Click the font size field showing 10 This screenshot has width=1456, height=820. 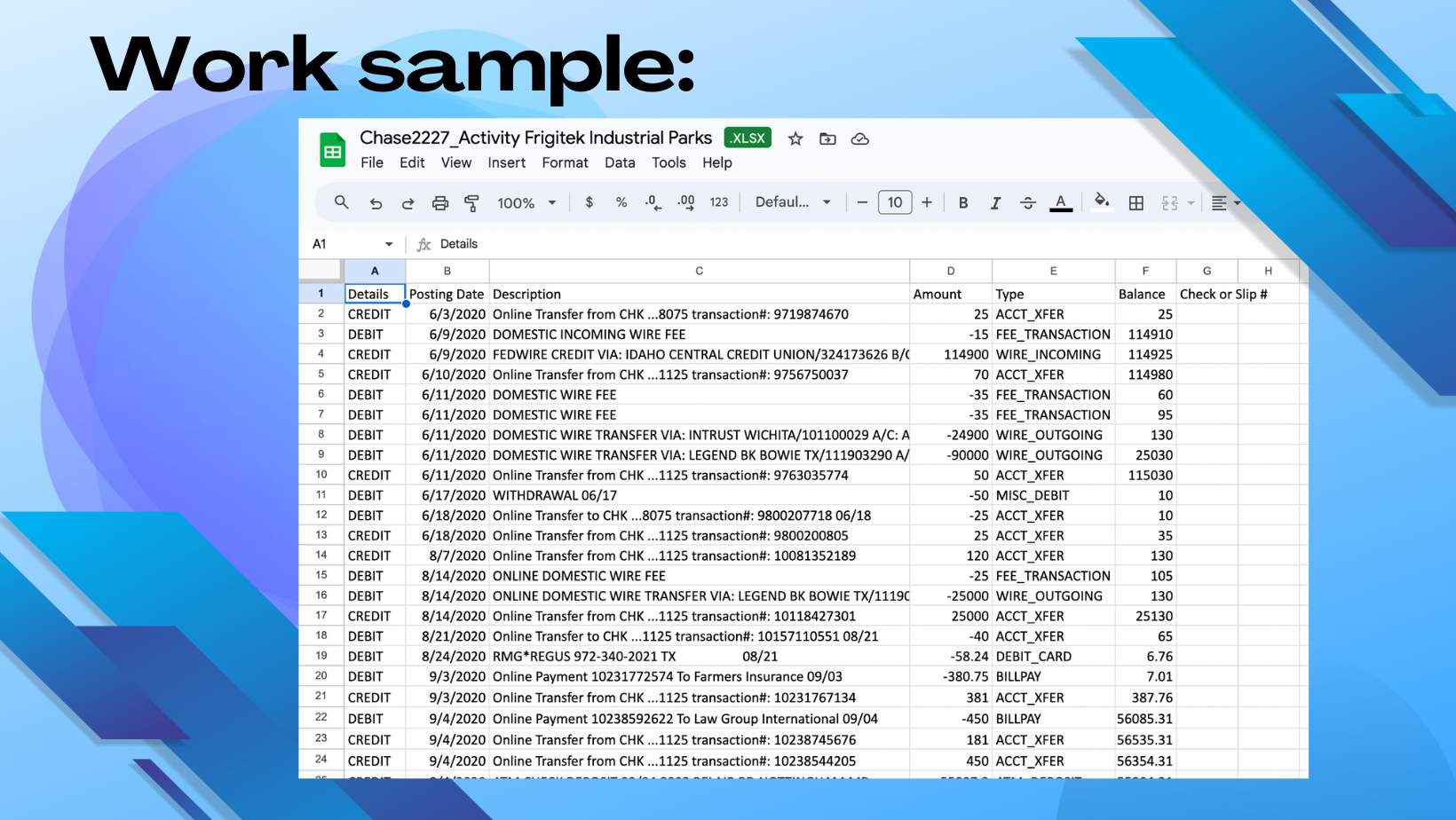click(895, 202)
